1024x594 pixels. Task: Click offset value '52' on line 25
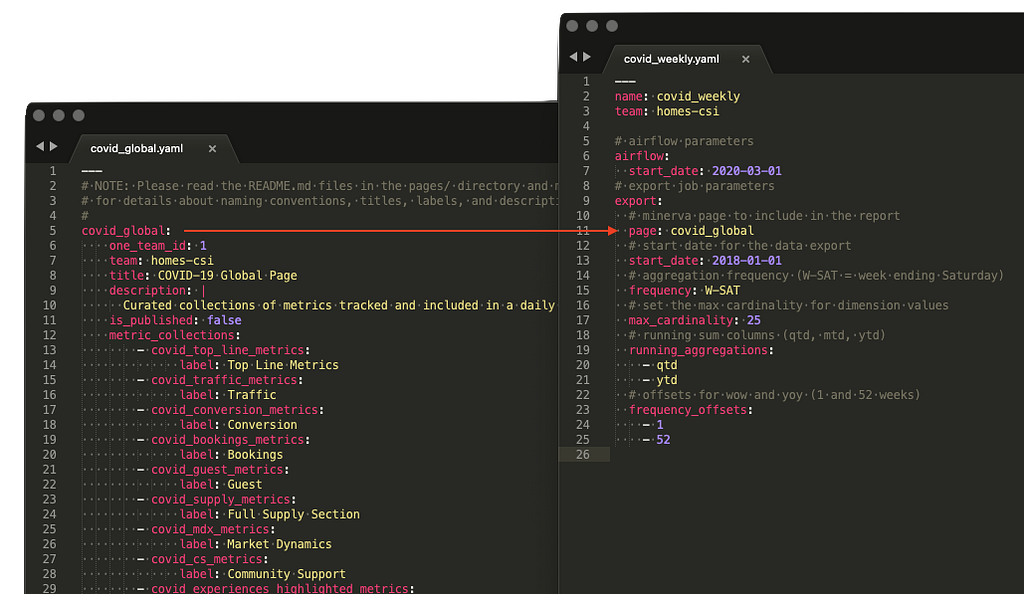[664, 440]
